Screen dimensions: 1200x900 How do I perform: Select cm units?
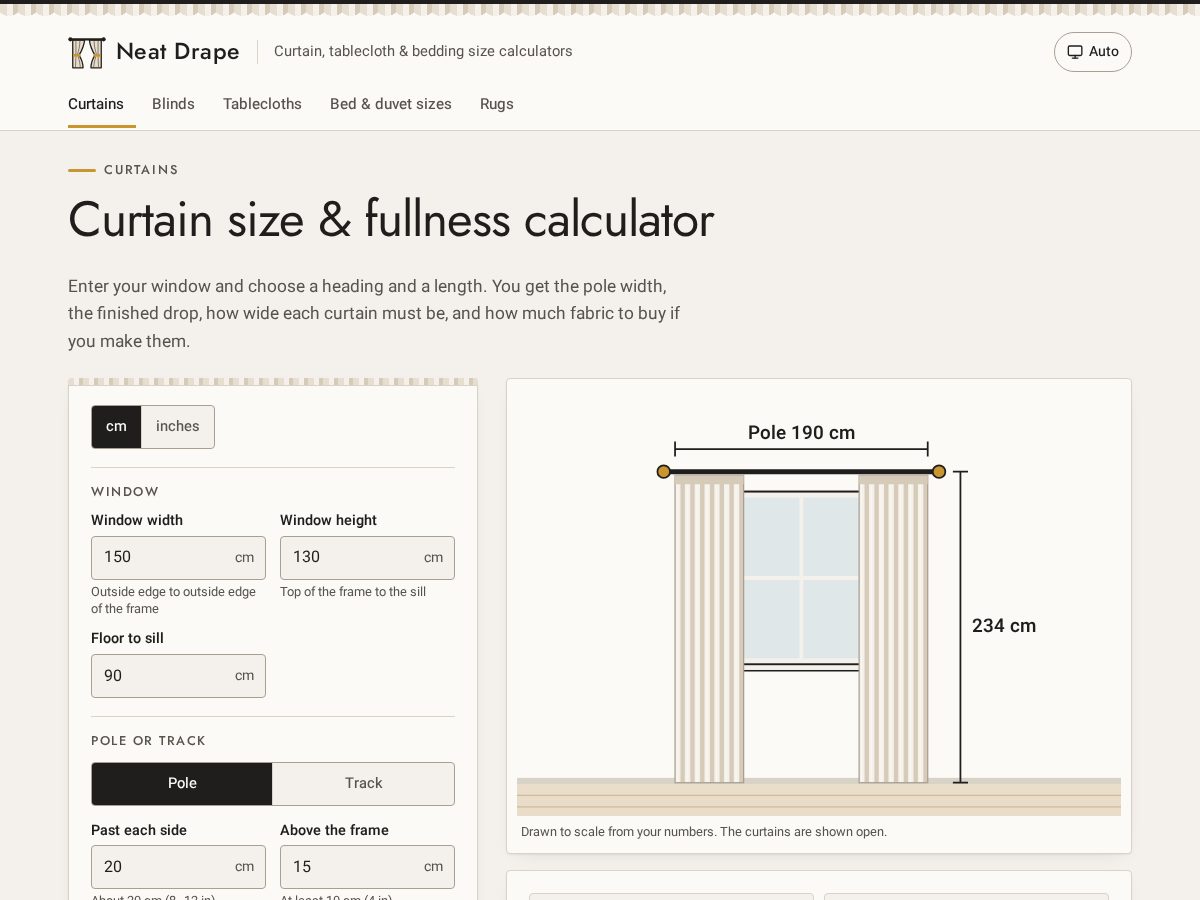[116, 427]
